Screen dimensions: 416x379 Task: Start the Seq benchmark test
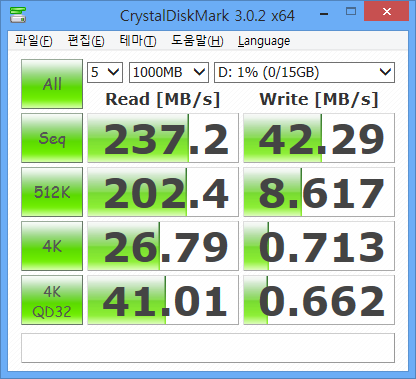52,138
